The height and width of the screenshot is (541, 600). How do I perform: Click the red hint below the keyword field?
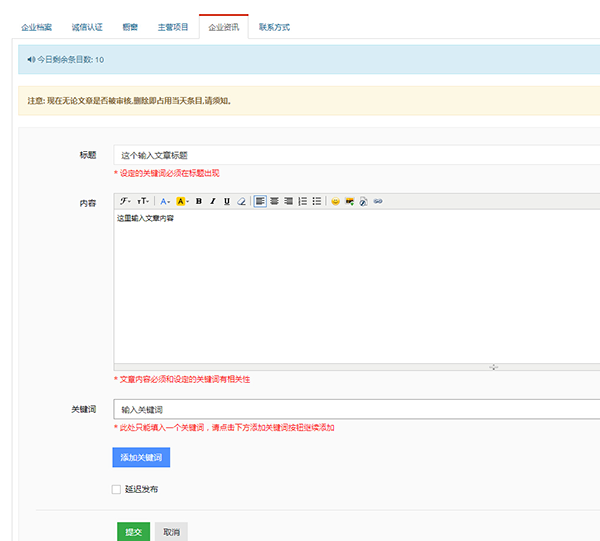tap(224, 427)
